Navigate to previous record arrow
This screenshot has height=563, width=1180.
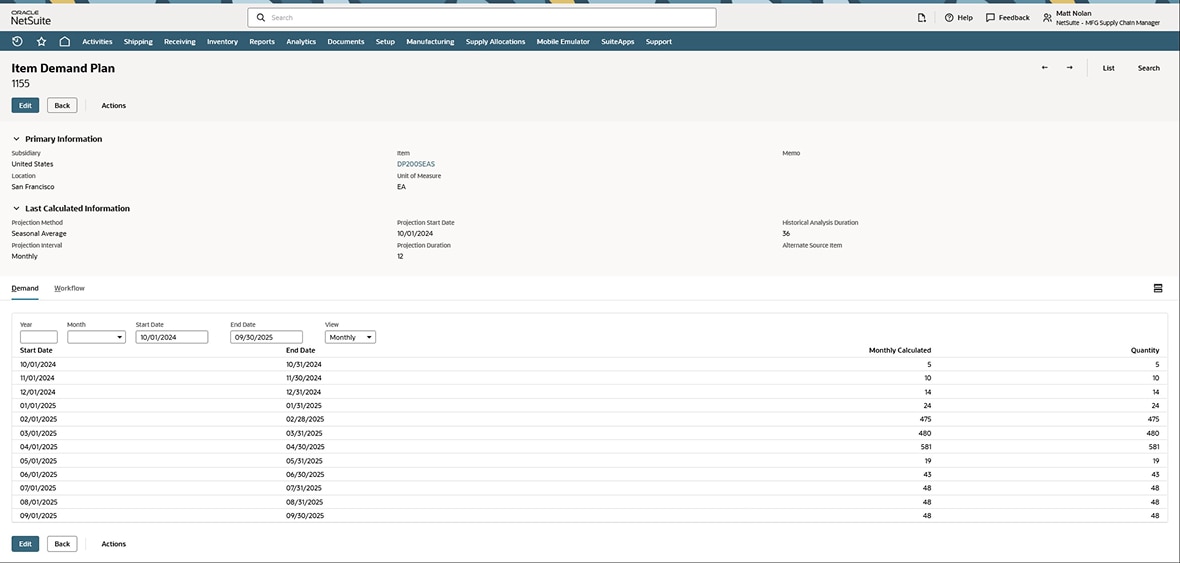1045,68
